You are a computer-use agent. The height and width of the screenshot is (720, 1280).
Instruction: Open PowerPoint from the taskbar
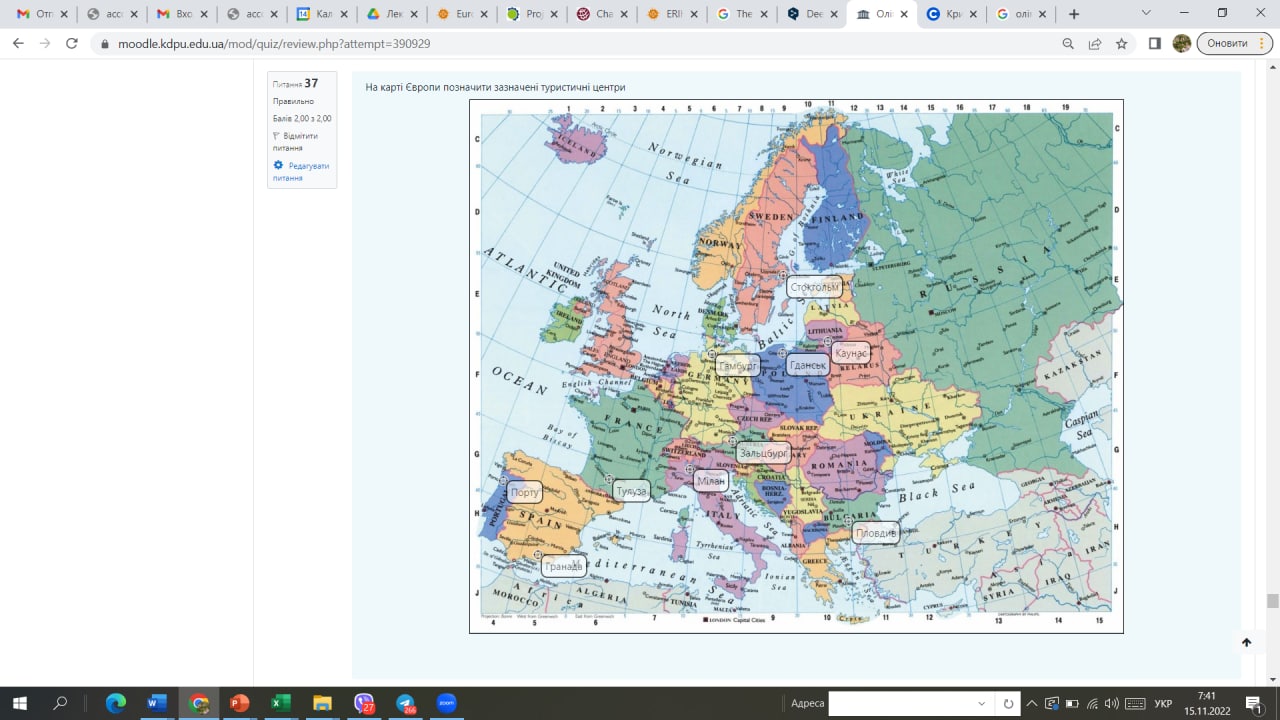pyautogui.click(x=239, y=703)
